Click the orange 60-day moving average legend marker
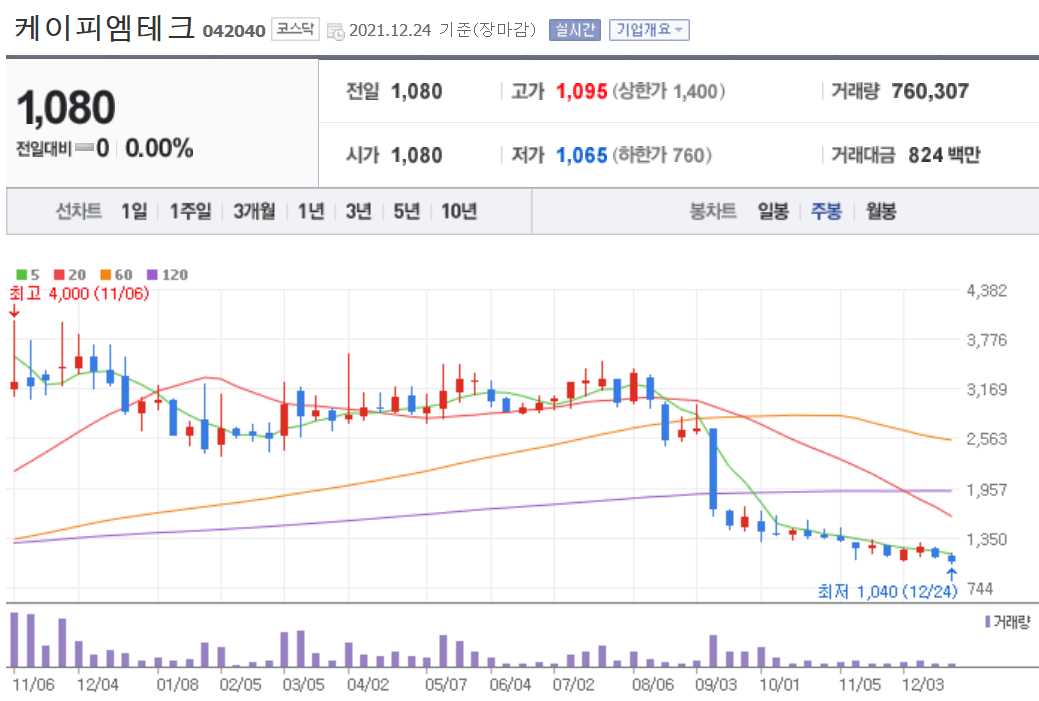Image resolution: width=1039 pixels, height=701 pixels. click(104, 274)
